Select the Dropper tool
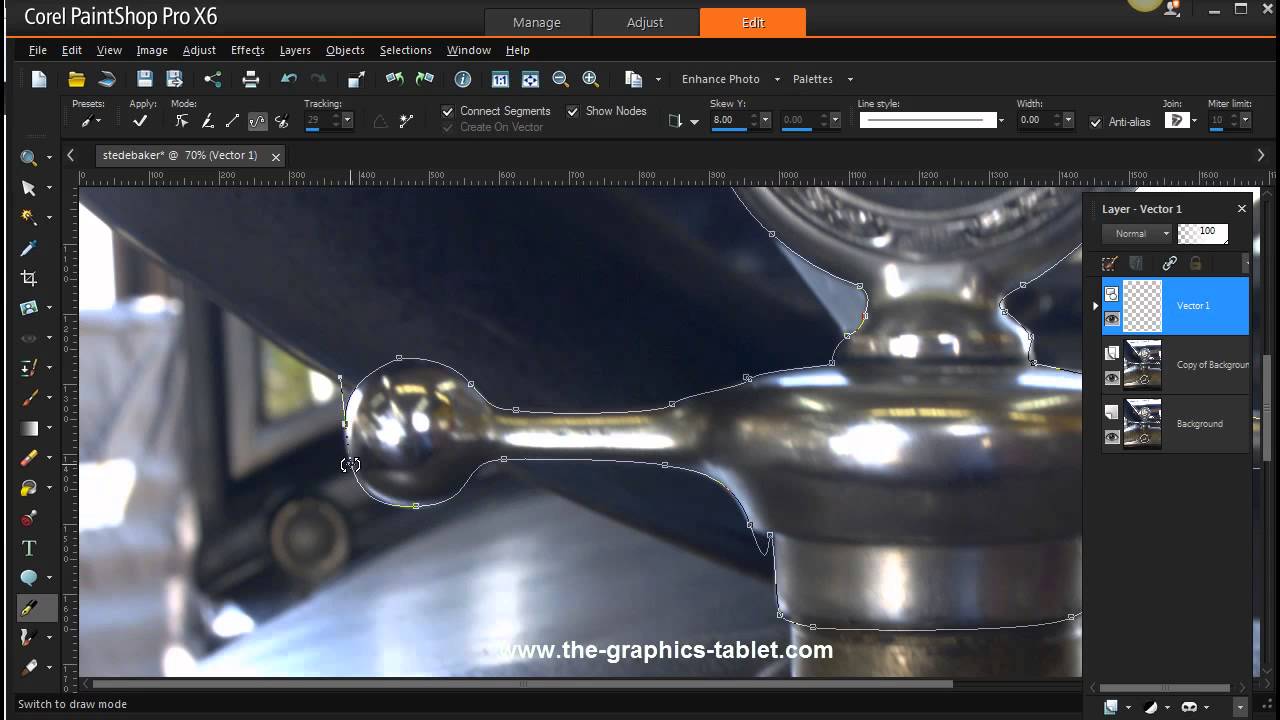Viewport: 1280px width, 720px height. pos(29,248)
